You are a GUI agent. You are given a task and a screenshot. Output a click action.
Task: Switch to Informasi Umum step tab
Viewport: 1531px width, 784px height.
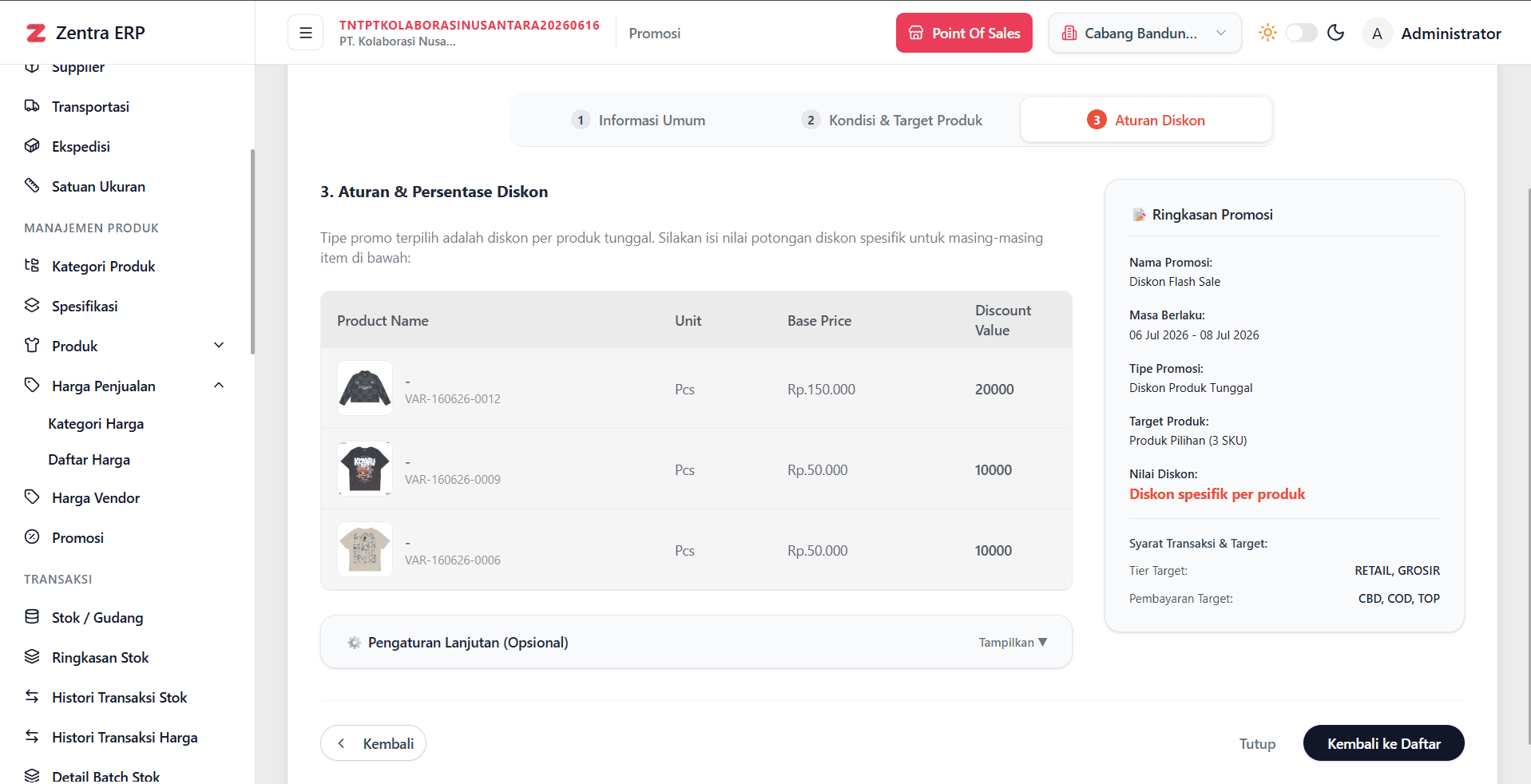pos(639,121)
